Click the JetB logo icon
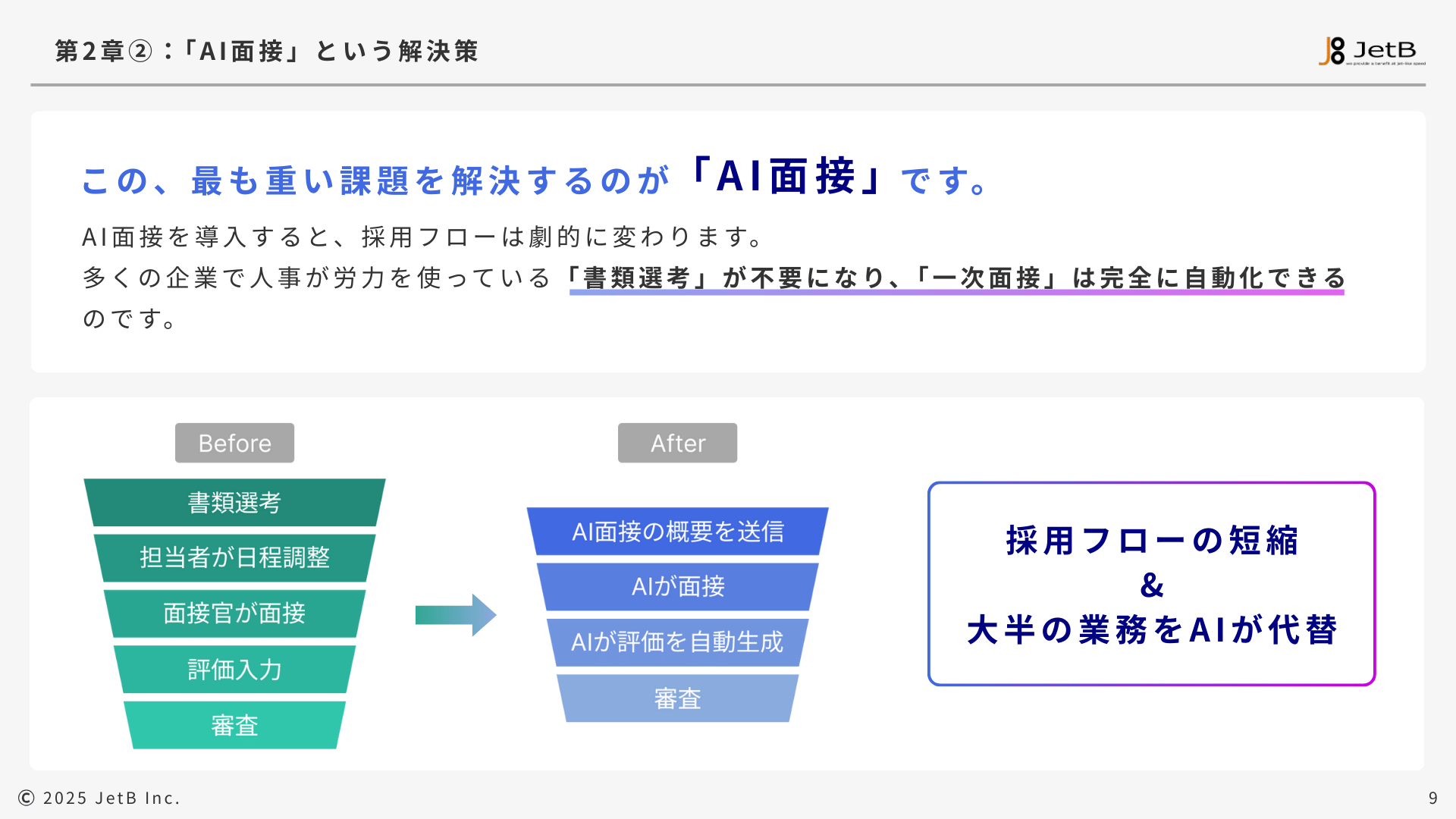 [1332, 51]
